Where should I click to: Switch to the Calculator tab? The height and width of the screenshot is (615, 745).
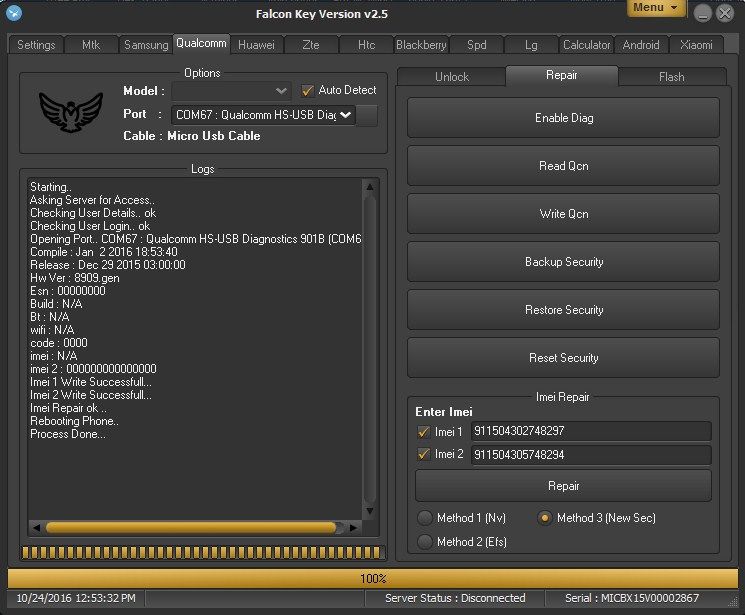point(586,45)
